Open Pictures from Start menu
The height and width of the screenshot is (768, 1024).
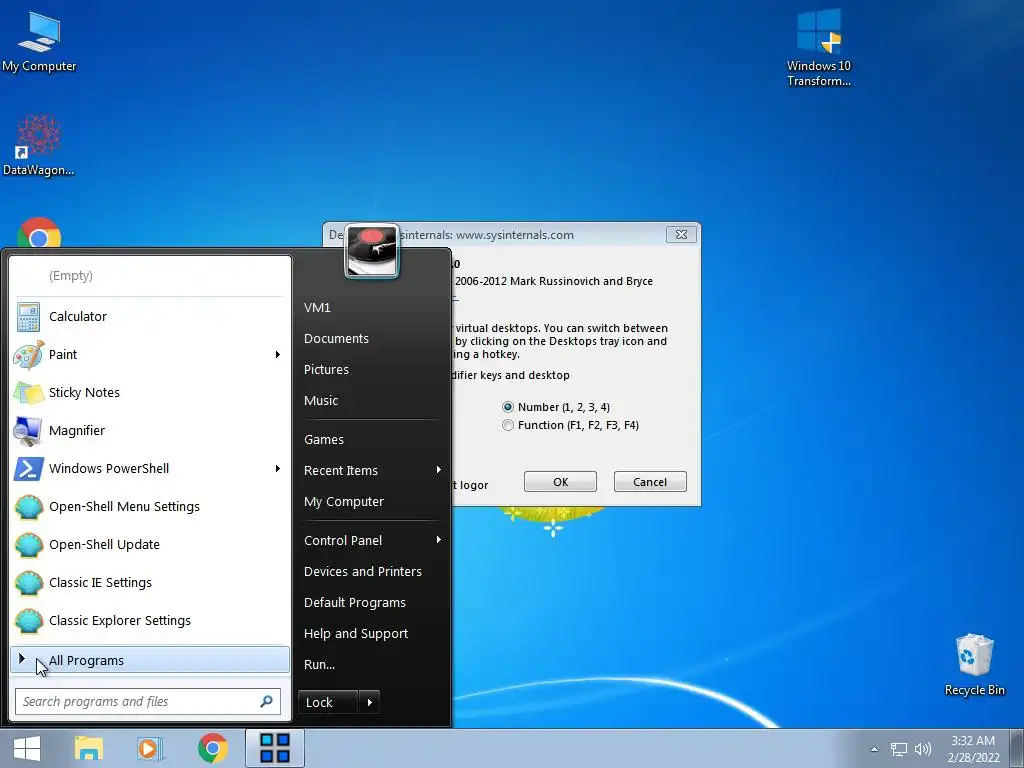(326, 370)
